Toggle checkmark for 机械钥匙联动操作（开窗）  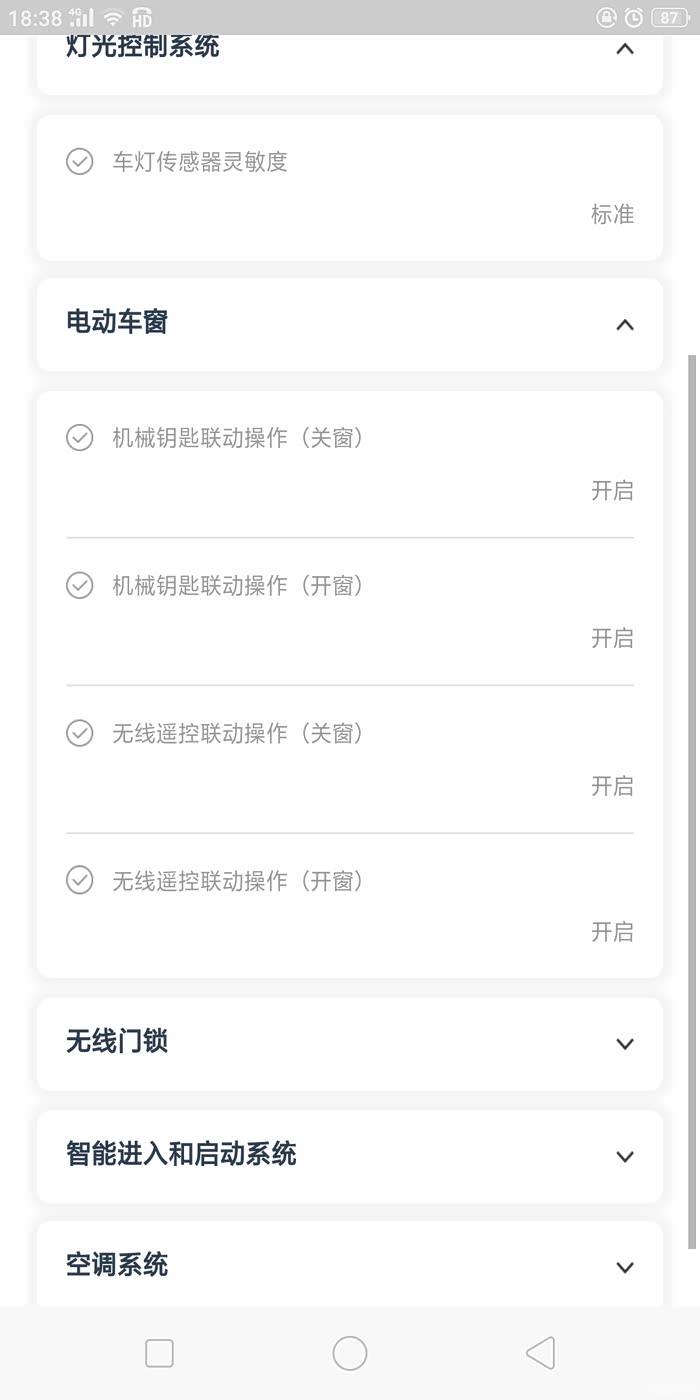[80, 585]
